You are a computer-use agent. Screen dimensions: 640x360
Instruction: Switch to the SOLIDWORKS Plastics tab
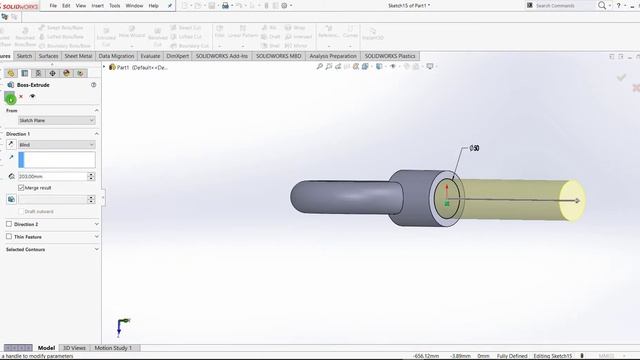(x=390, y=56)
